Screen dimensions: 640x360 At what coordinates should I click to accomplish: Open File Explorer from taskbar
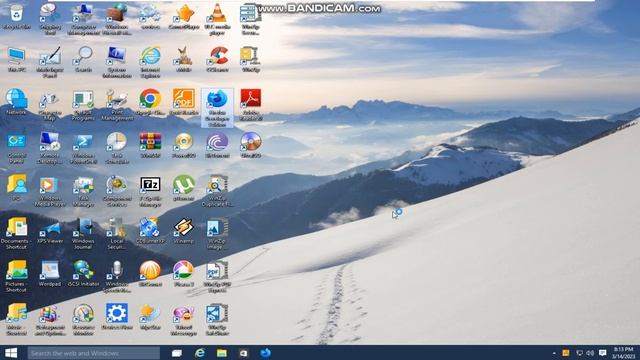coord(222,353)
